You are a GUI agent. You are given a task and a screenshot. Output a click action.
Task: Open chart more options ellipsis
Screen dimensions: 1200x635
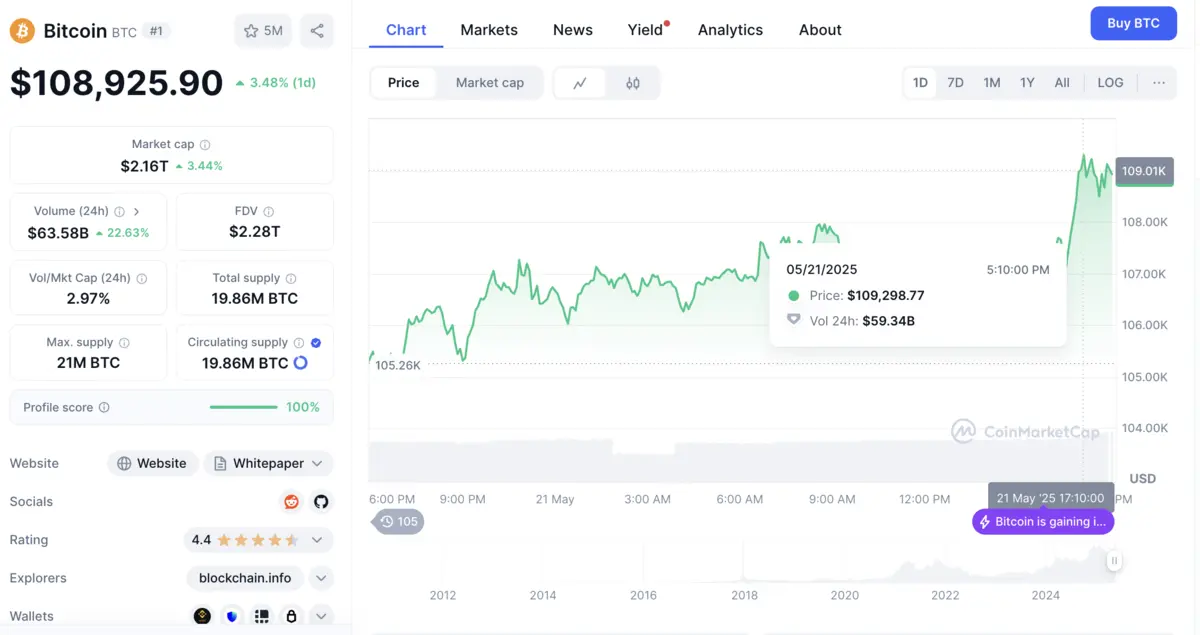(1159, 83)
